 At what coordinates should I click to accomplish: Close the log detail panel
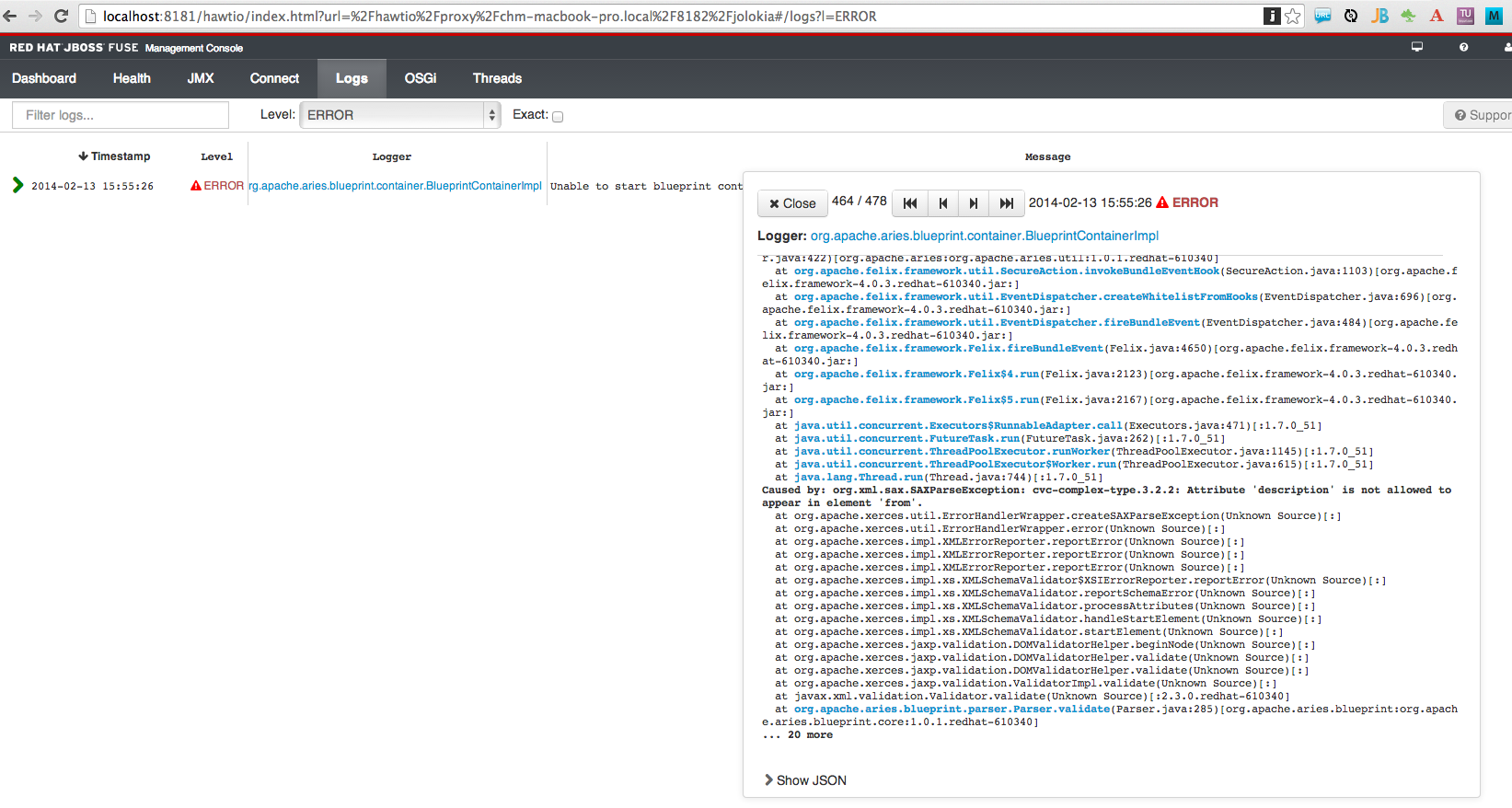tap(792, 203)
